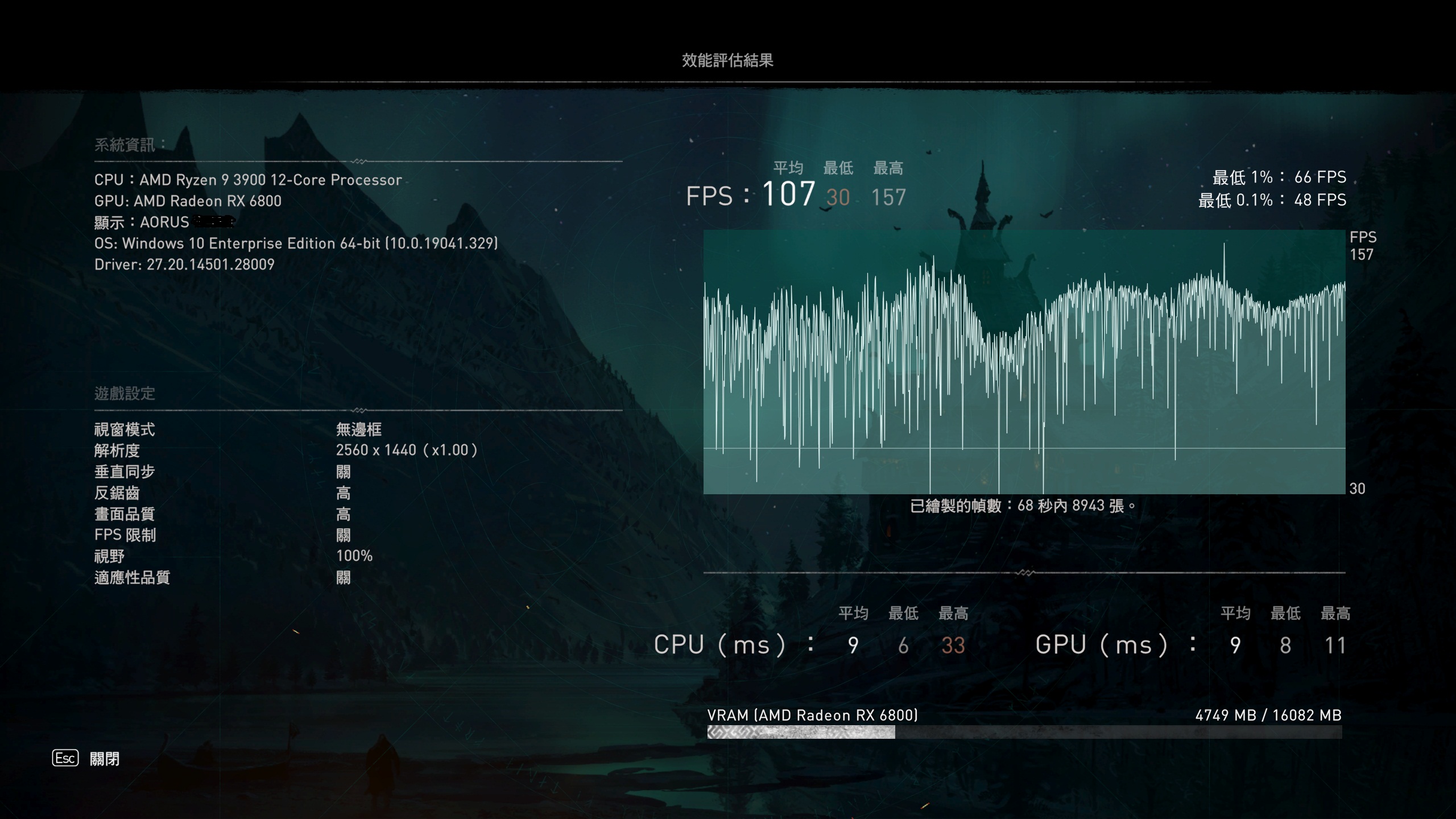The image size is (1456, 819).
Task: Click the CPU (ms) label
Action: pyautogui.click(x=734, y=645)
